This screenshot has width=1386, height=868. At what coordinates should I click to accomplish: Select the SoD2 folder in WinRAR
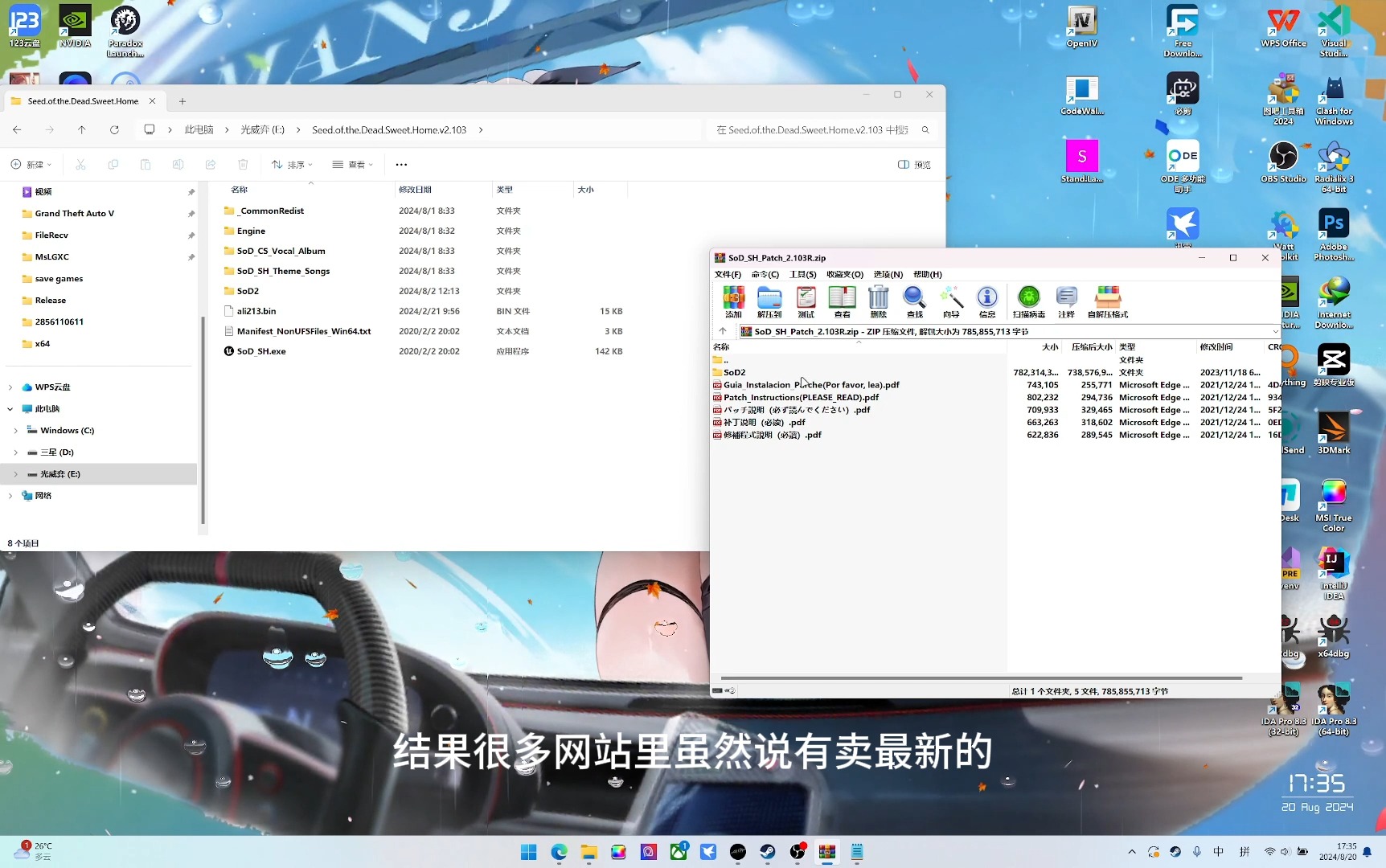(734, 372)
